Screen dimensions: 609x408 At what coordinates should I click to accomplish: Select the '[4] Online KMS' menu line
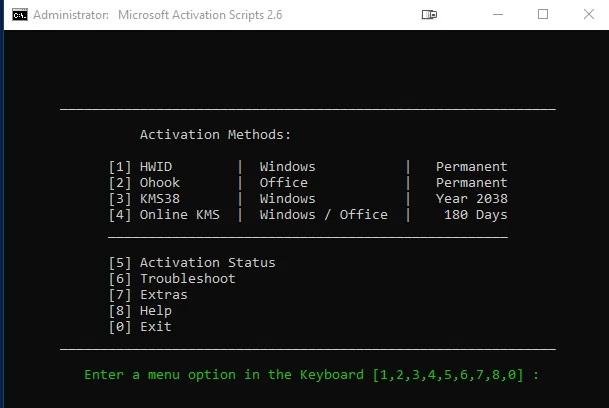click(x=164, y=214)
